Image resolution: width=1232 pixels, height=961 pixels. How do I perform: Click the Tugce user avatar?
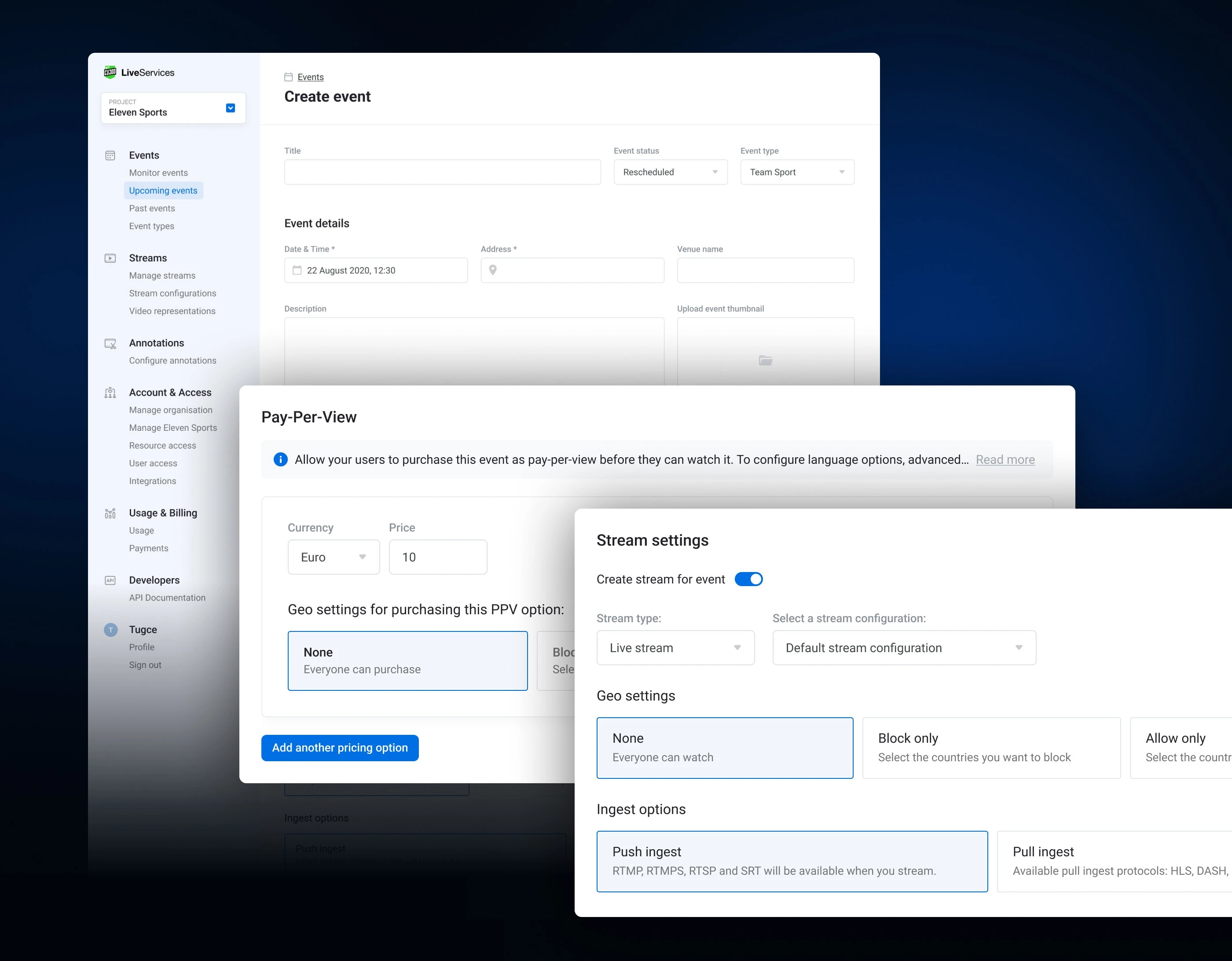click(x=110, y=629)
